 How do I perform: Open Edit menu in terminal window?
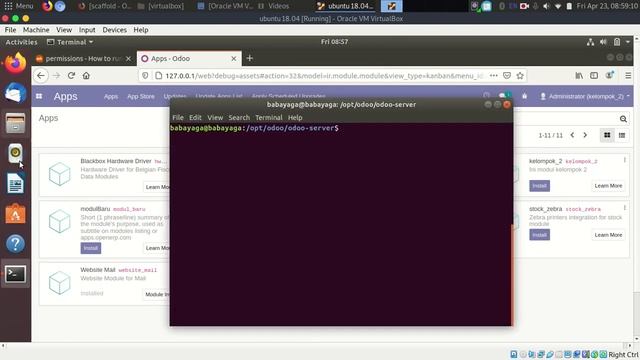tap(195, 118)
